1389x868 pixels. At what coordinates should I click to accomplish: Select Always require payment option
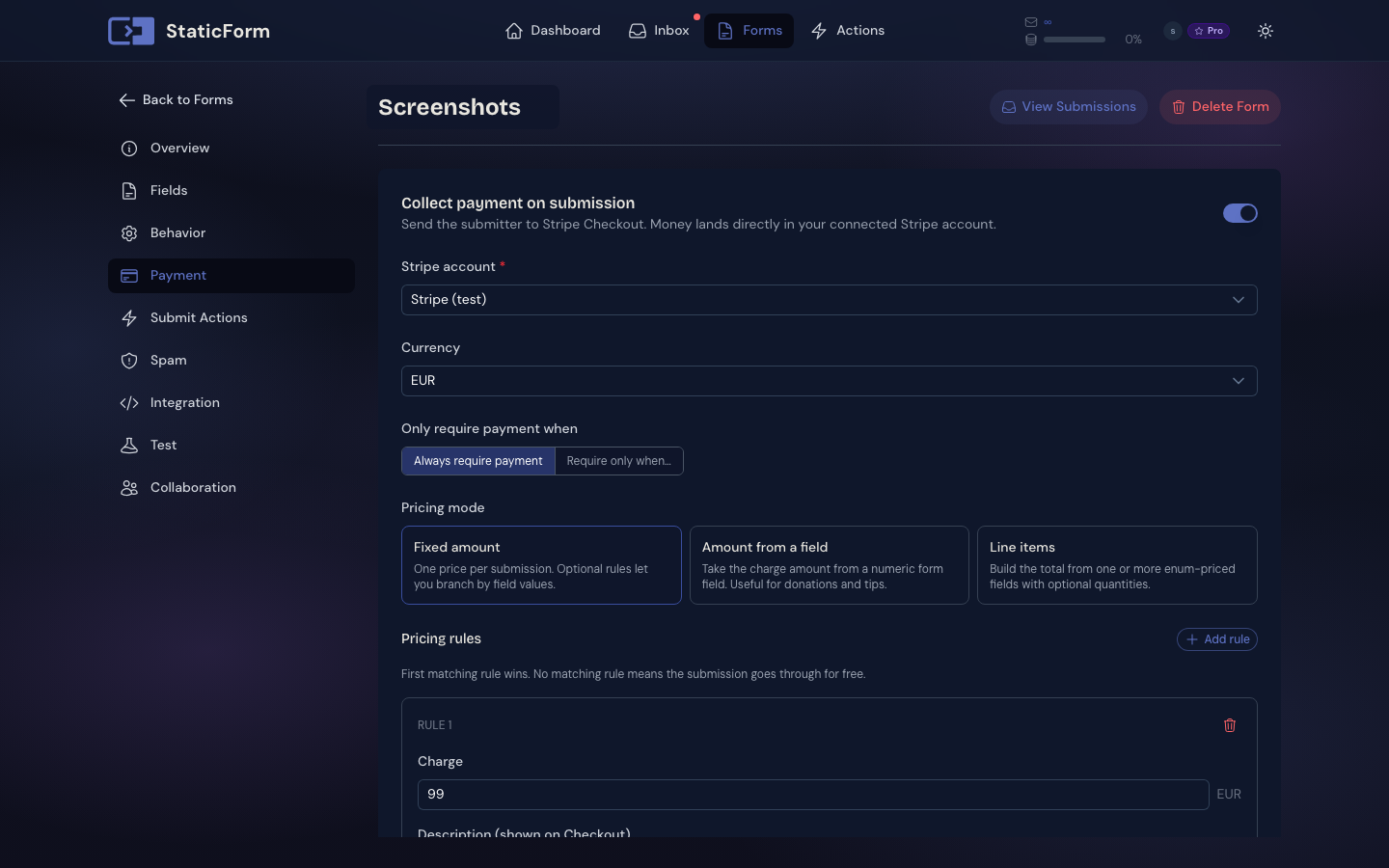[x=478, y=461]
